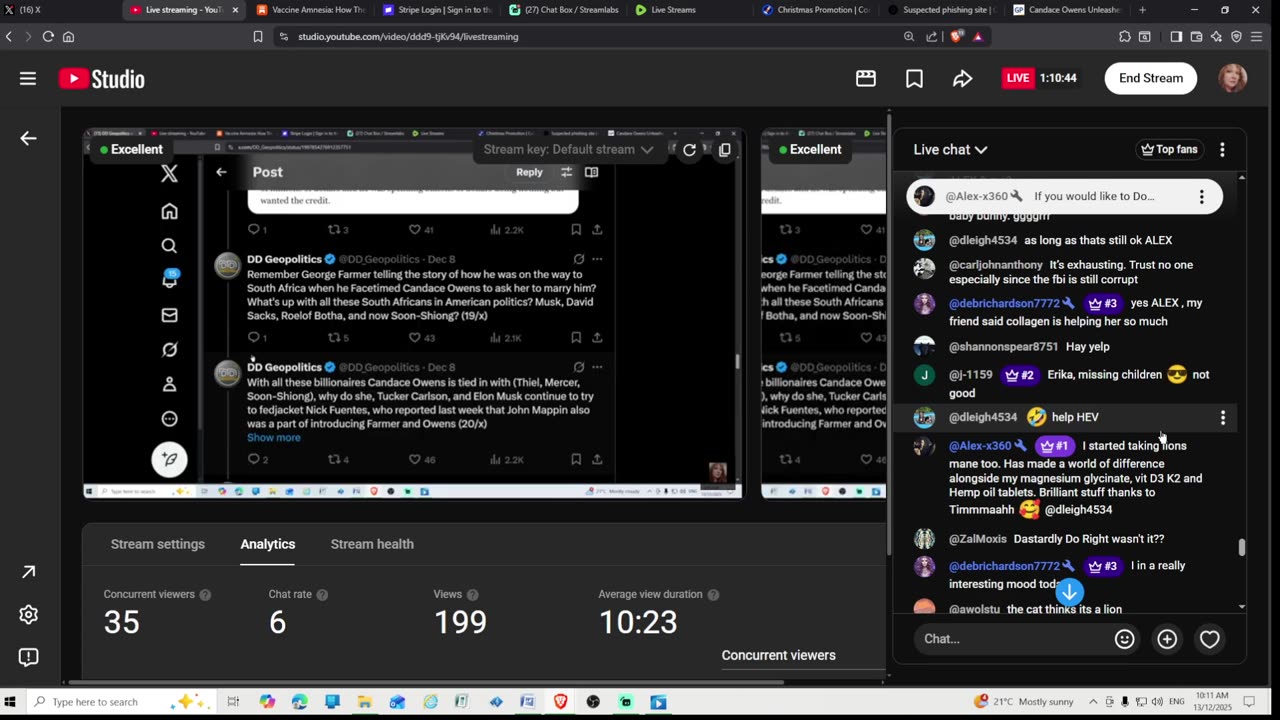This screenshot has height=720, width=1280.
Task: Click the bookmark icon in Studio header
Action: point(914,78)
